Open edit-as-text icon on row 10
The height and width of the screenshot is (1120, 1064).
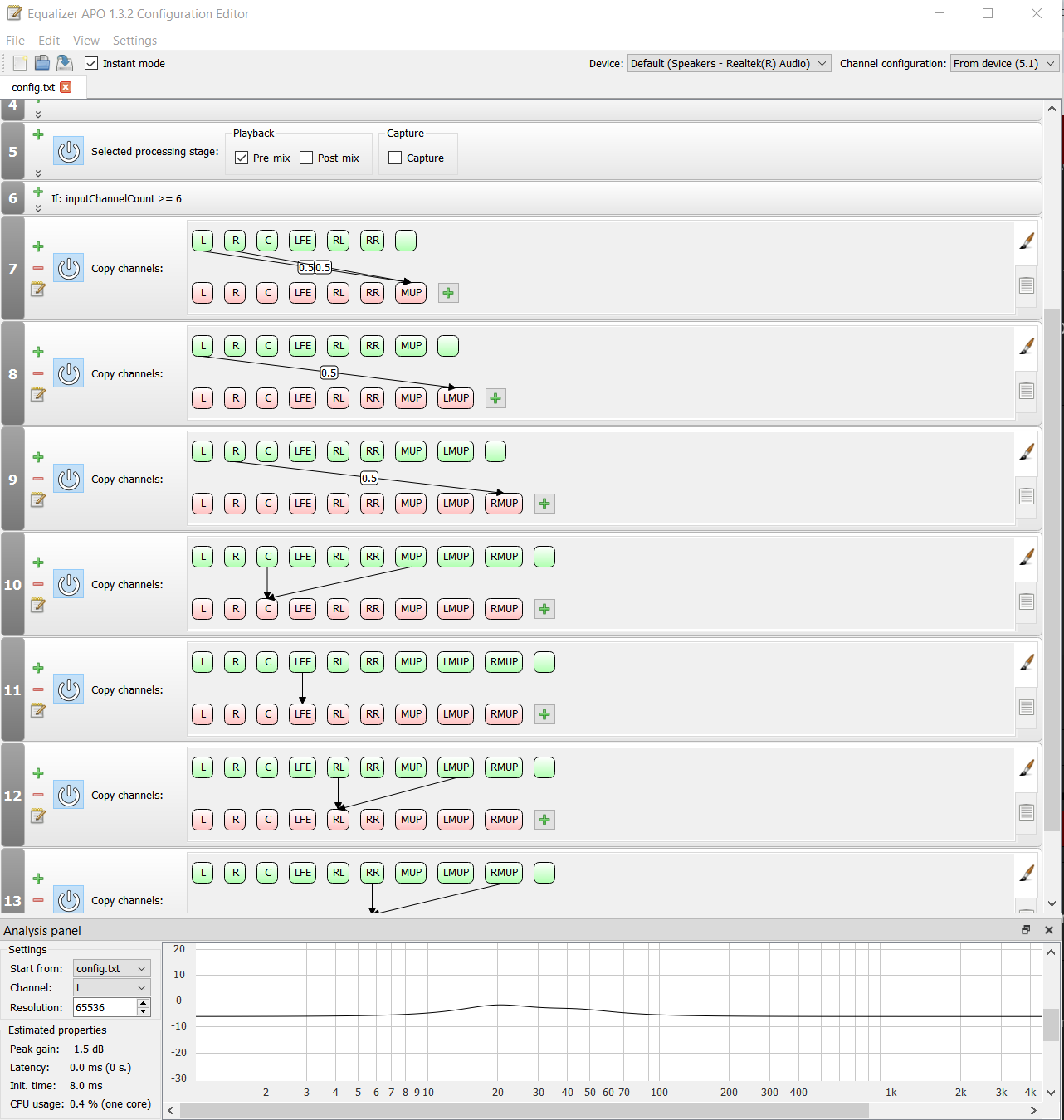tap(38, 606)
